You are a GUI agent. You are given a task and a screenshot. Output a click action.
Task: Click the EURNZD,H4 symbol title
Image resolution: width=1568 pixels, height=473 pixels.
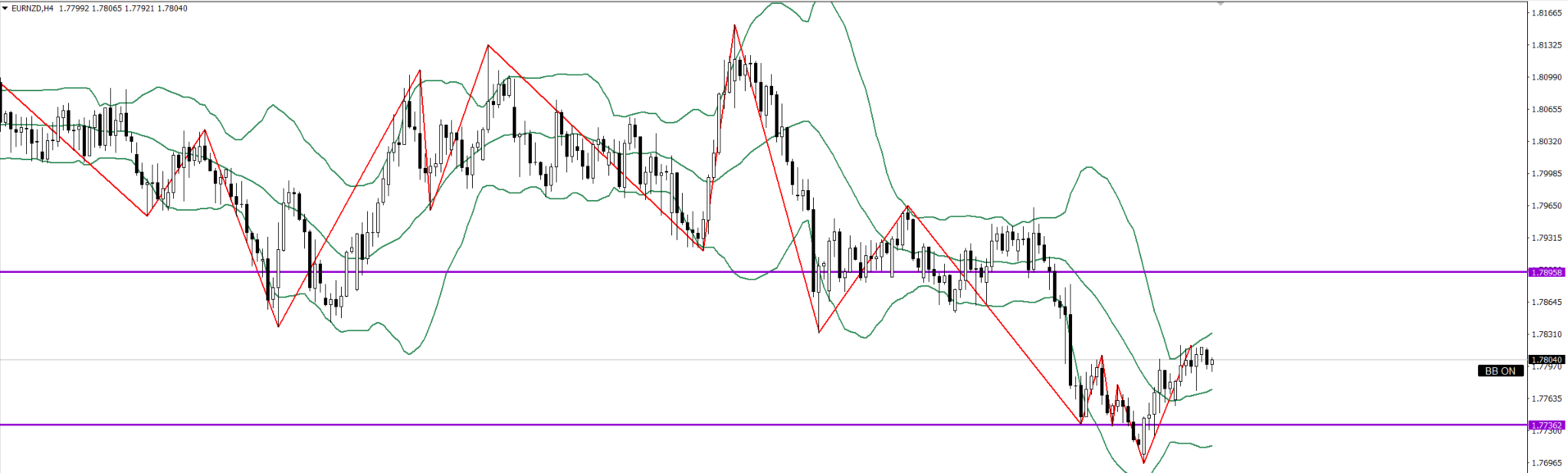click(33, 9)
